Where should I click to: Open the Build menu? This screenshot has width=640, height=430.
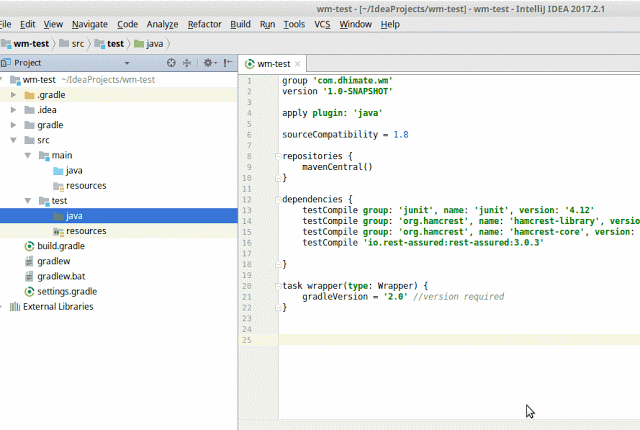point(240,24)
